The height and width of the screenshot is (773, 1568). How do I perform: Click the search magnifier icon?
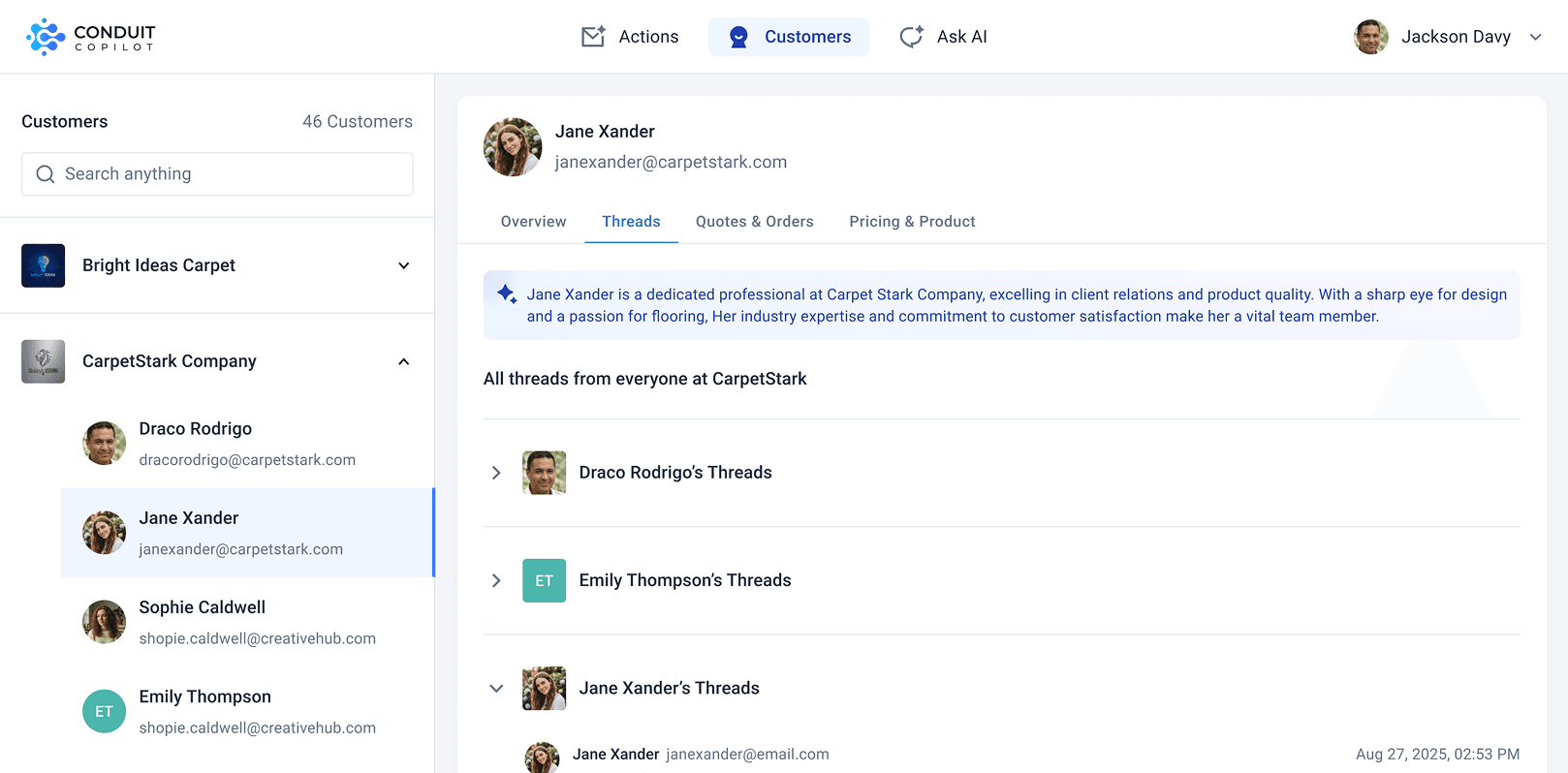(46, 174)
